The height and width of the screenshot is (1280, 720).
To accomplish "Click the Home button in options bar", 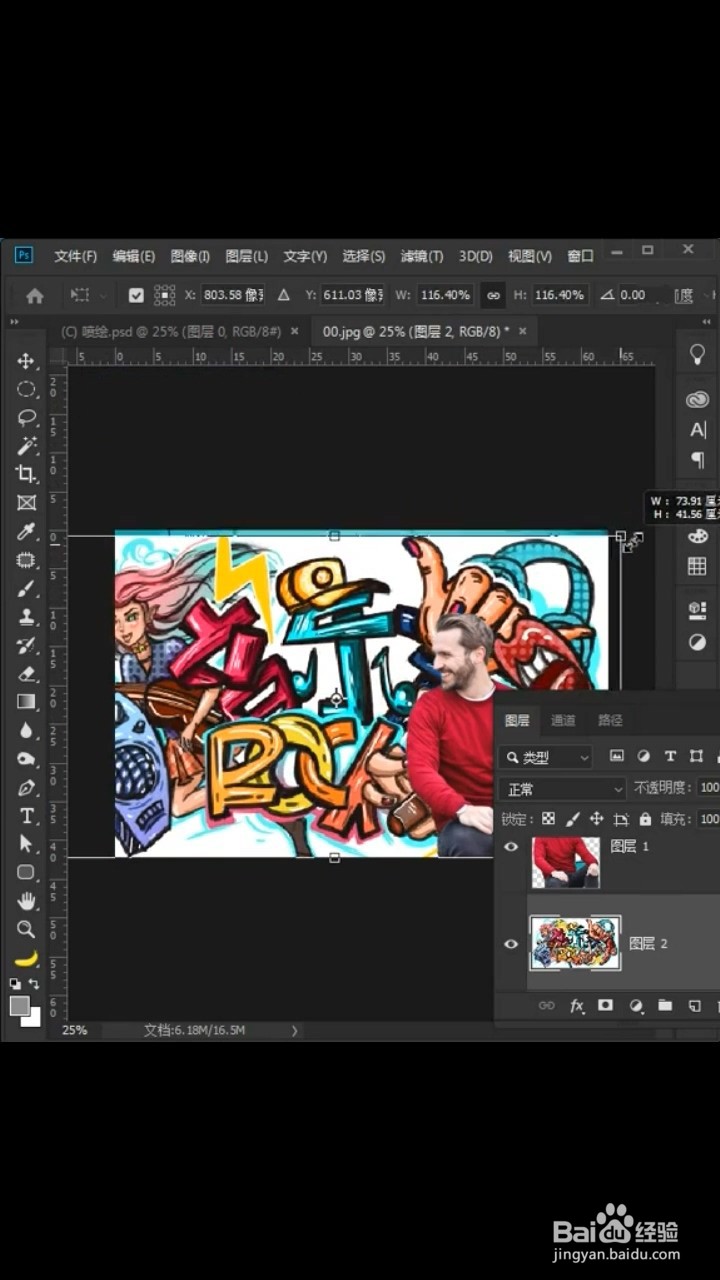I will tap(35, 295).
